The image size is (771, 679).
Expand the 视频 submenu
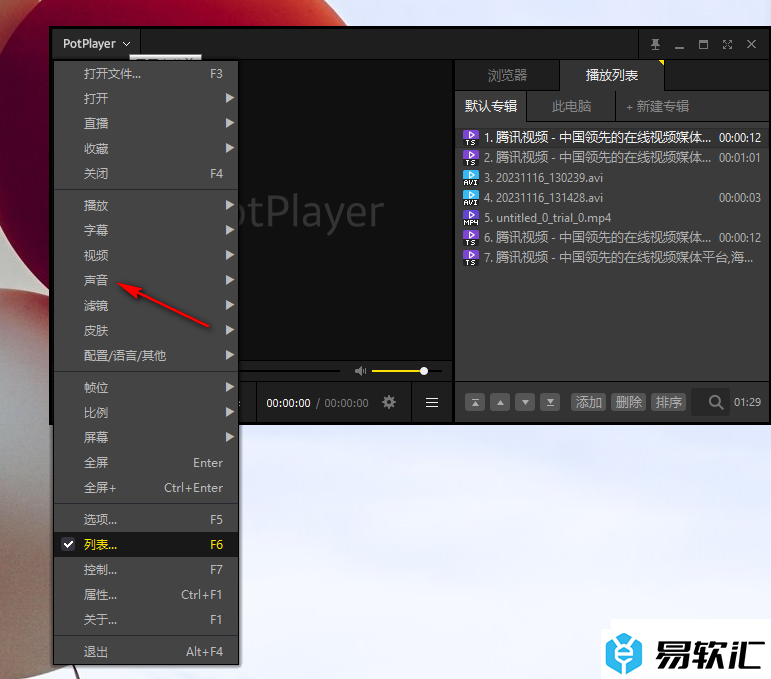pos(146,255)
